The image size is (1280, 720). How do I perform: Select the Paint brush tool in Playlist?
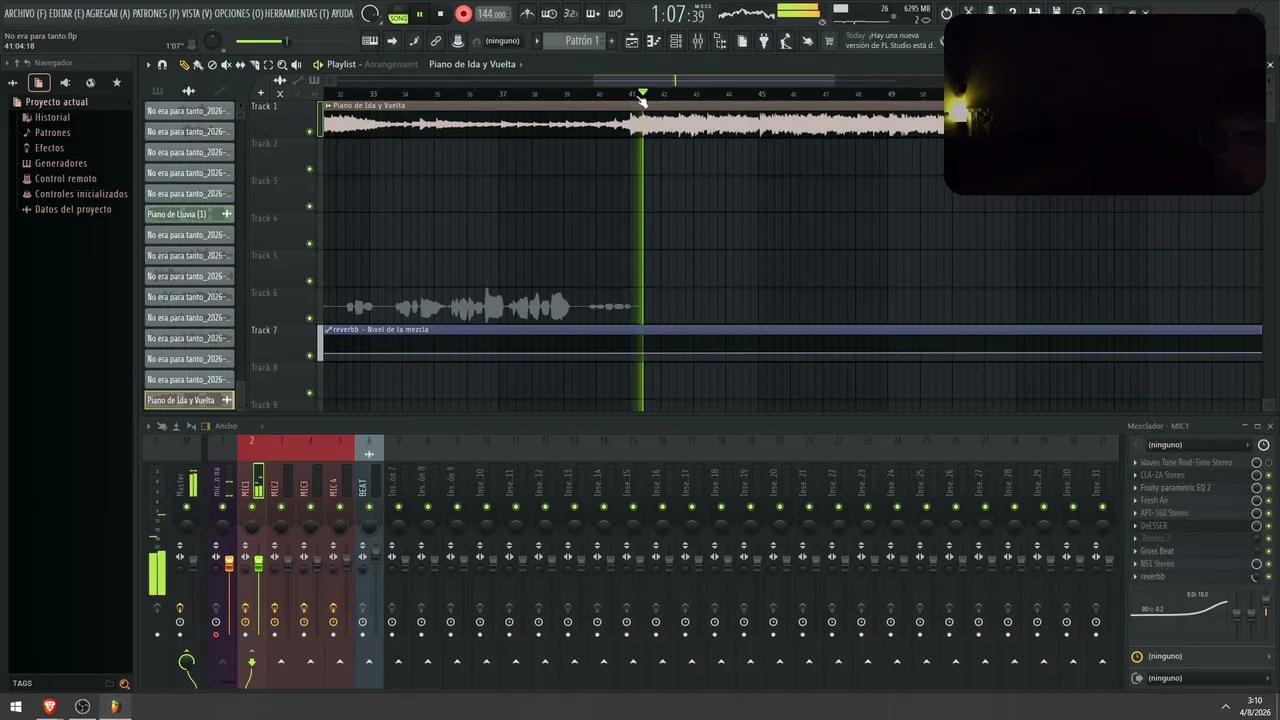coord(198,65)
